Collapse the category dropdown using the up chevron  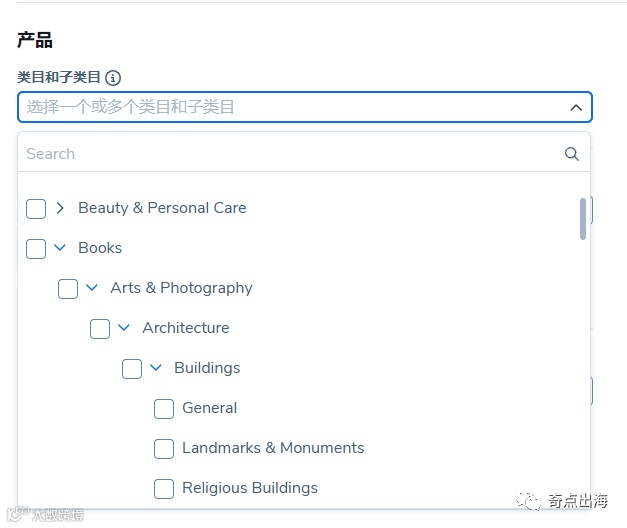tap(576, 107)
